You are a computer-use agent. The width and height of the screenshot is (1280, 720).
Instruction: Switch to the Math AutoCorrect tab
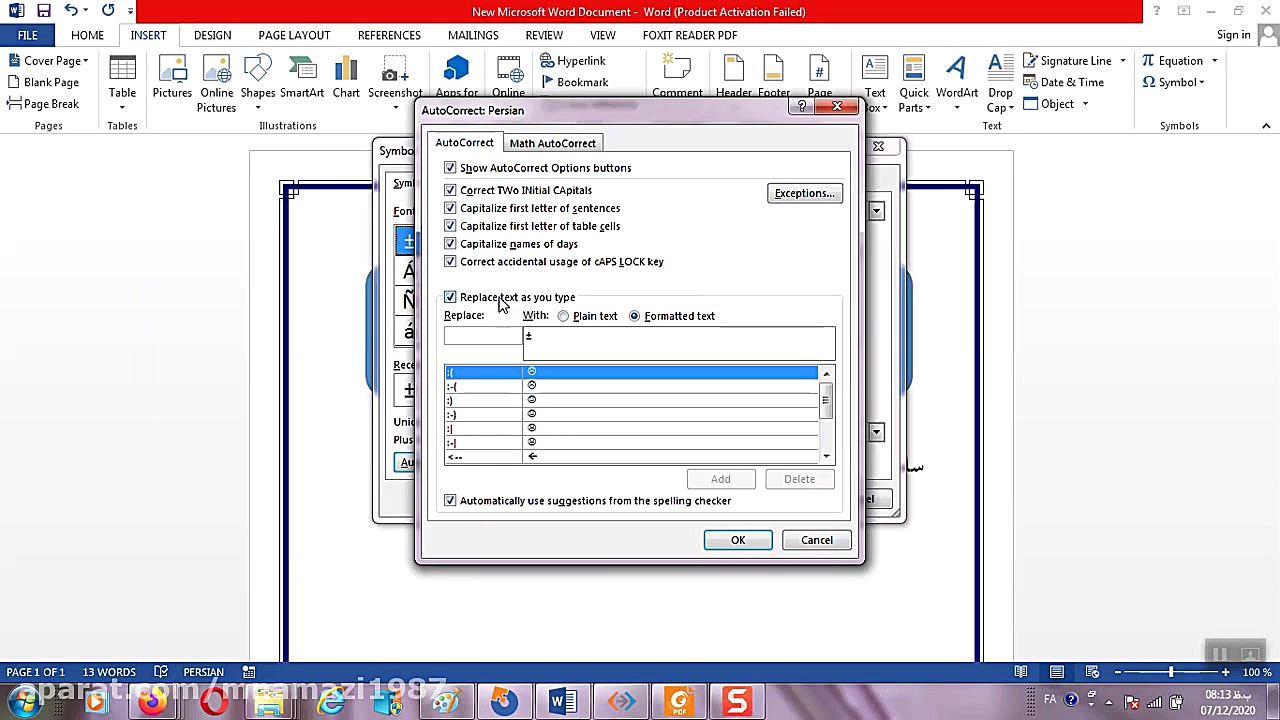tap(552, 143)
